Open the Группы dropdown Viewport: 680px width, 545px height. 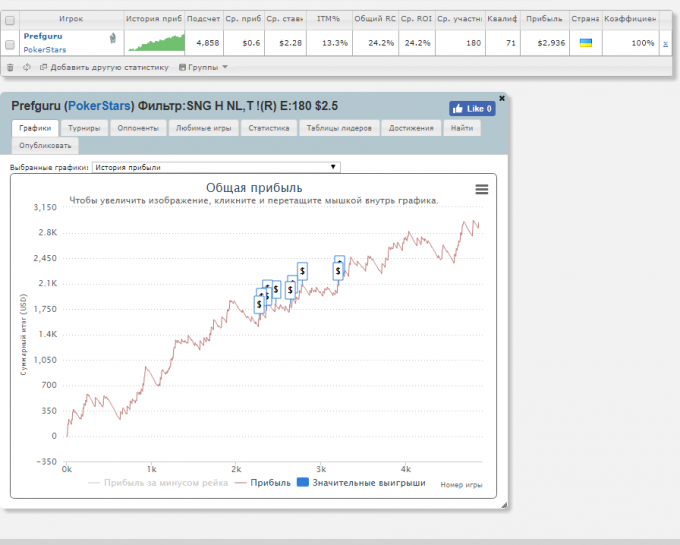coord(203,67)
